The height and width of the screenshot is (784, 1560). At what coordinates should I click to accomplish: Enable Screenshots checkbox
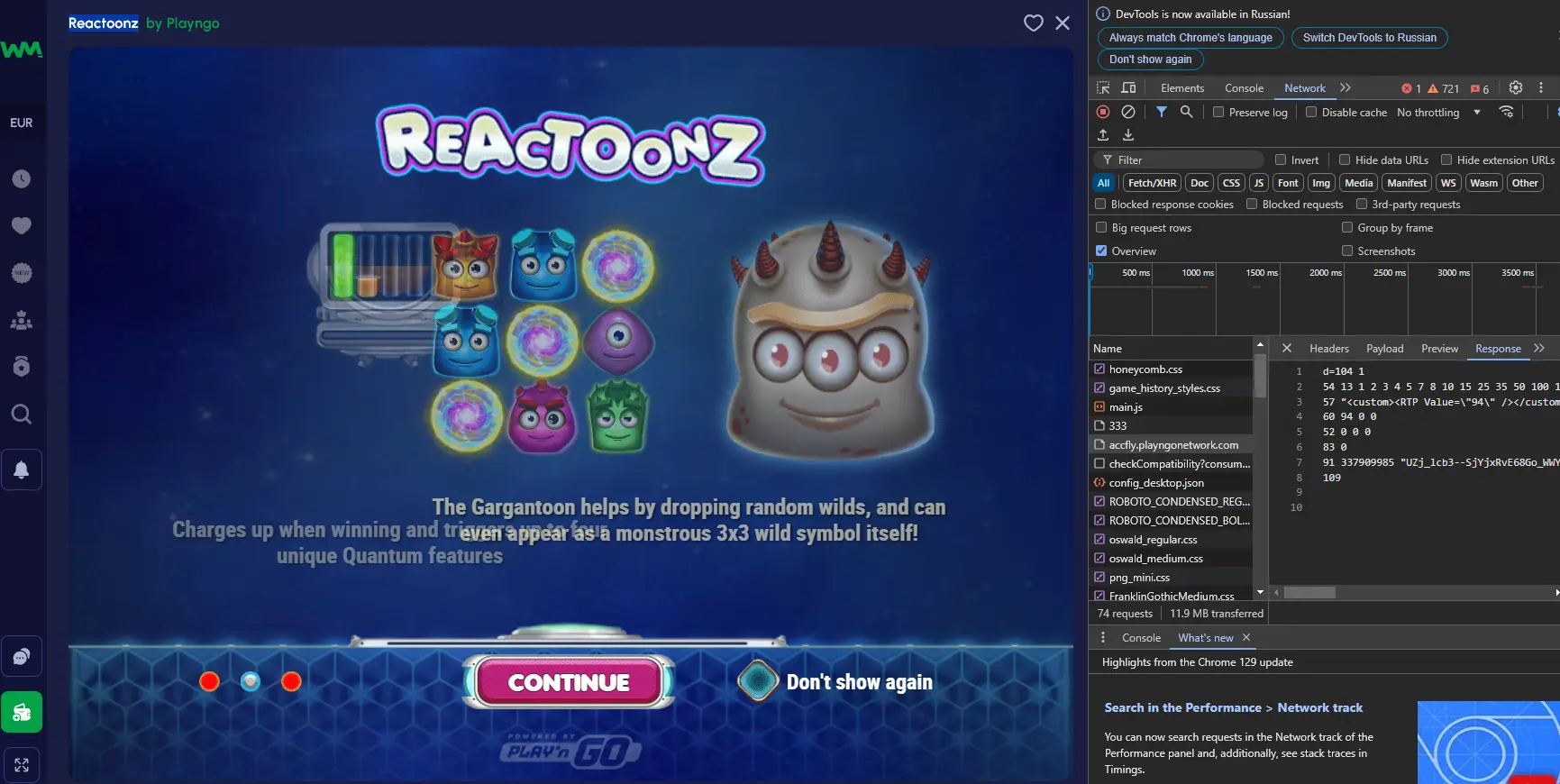tap(1347, 251)
